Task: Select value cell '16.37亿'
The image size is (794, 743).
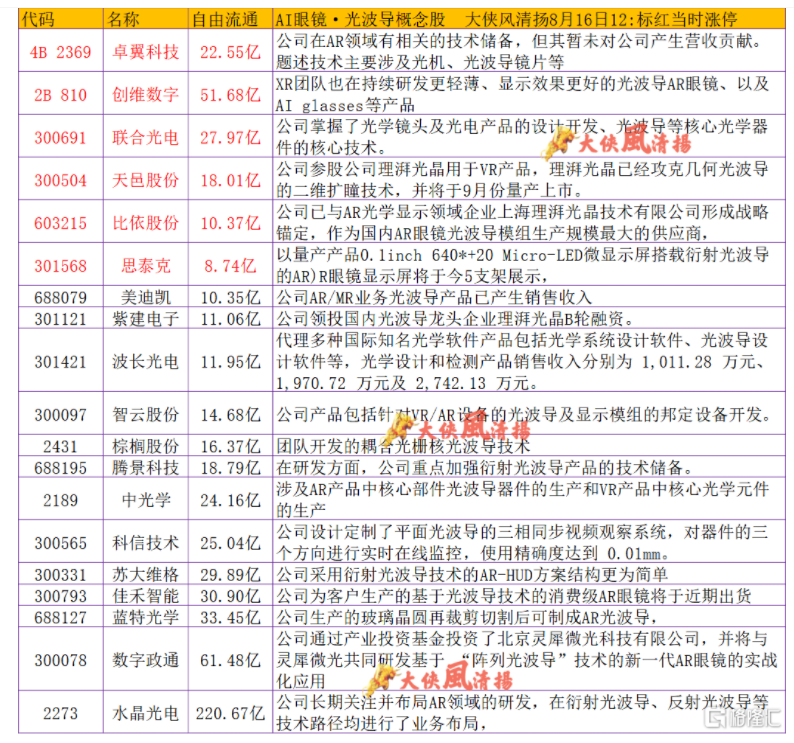Action: click(x=230, y=446)
